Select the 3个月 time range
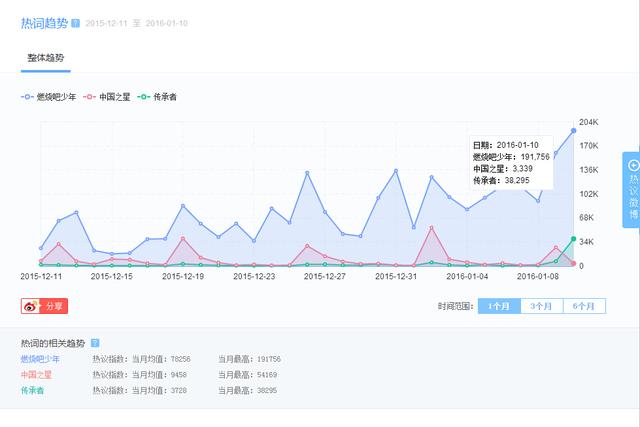The image size is (640, 427). pos(541,306)
